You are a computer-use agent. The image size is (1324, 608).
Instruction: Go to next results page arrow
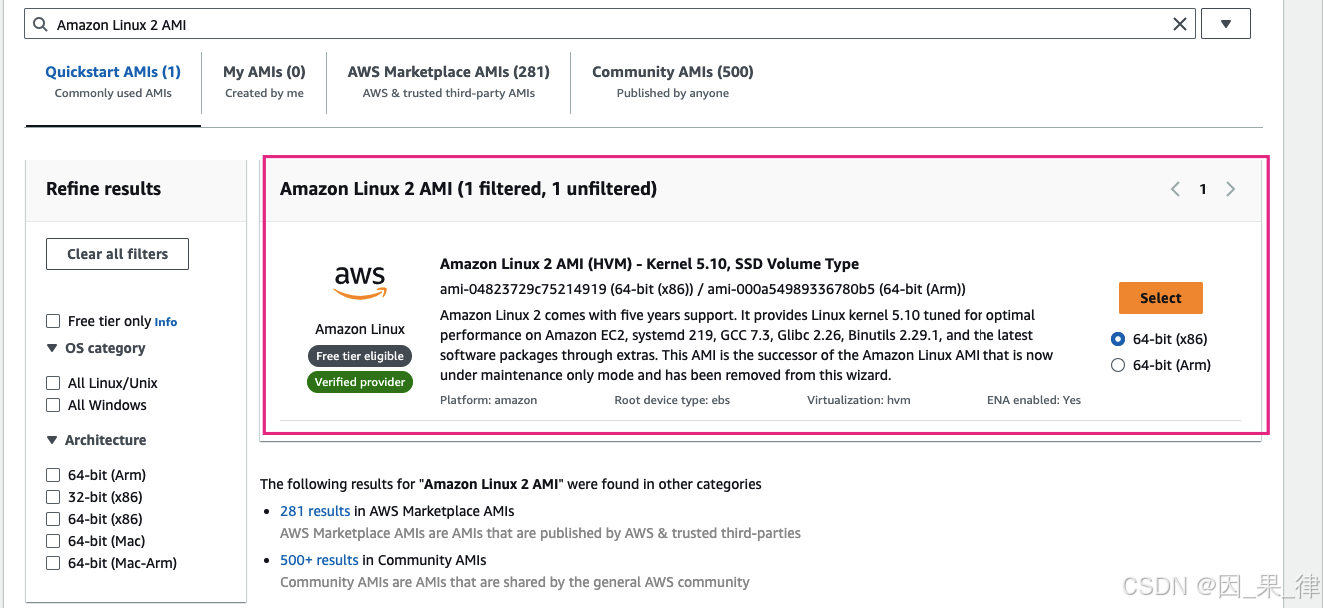click(x=1231, y=189)
